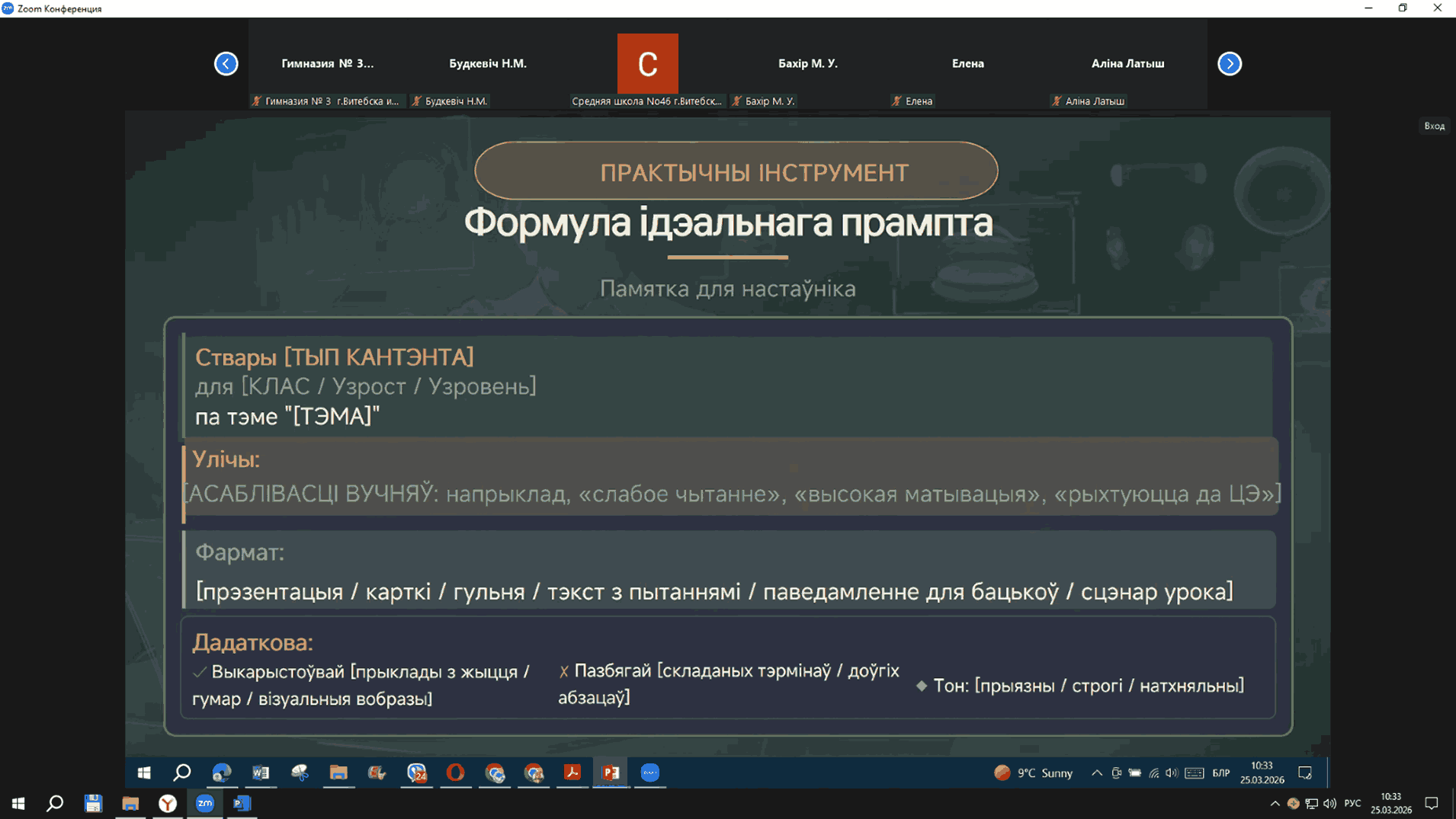Open File Explorer in the bottom-most taskbar
Viewport: 1456px width, 819px height.
point(130,803)
